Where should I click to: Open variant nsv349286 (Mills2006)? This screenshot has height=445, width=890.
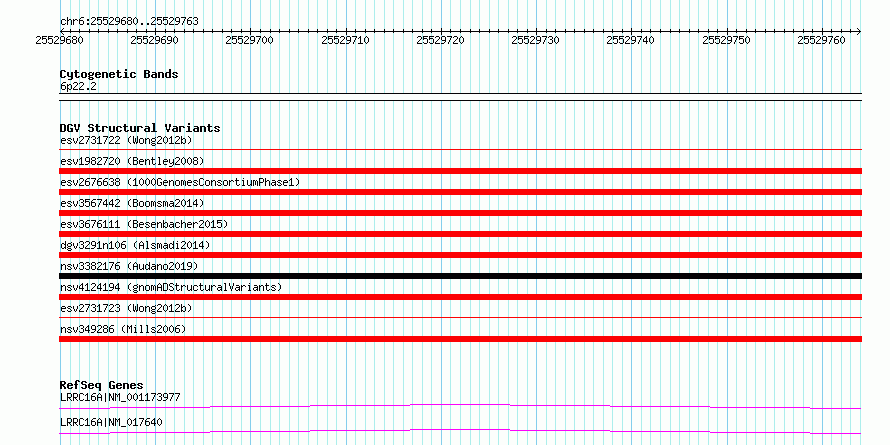coord(123,329)
